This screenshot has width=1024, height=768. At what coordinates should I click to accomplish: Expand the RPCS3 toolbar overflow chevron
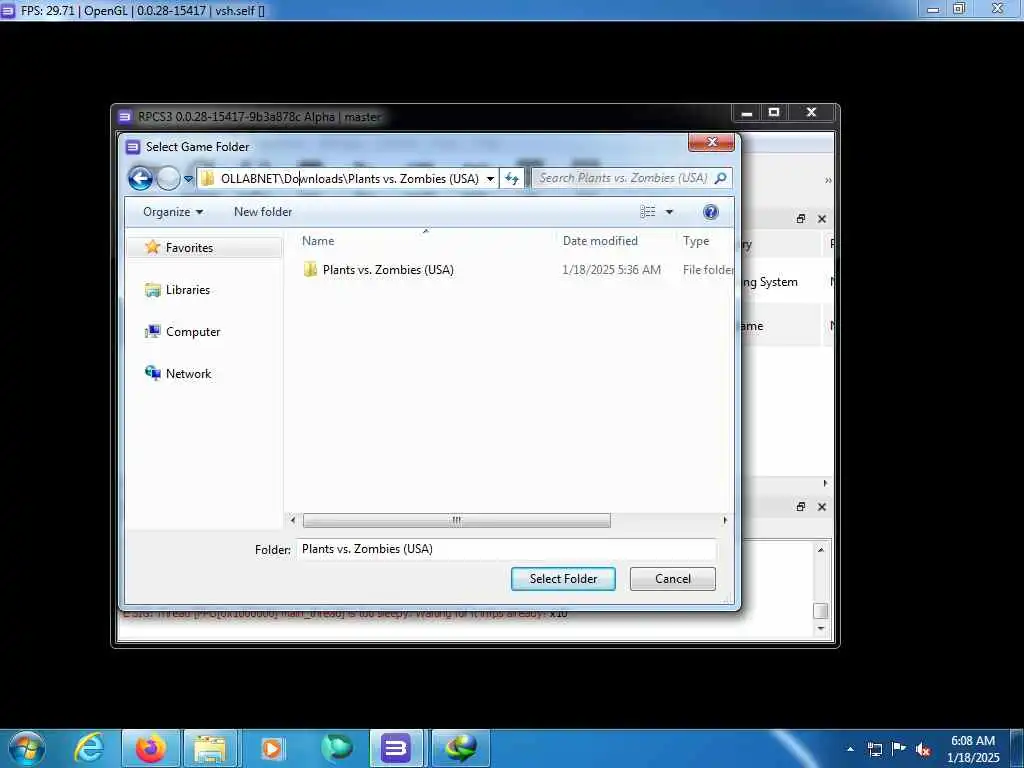coord(828,180)
